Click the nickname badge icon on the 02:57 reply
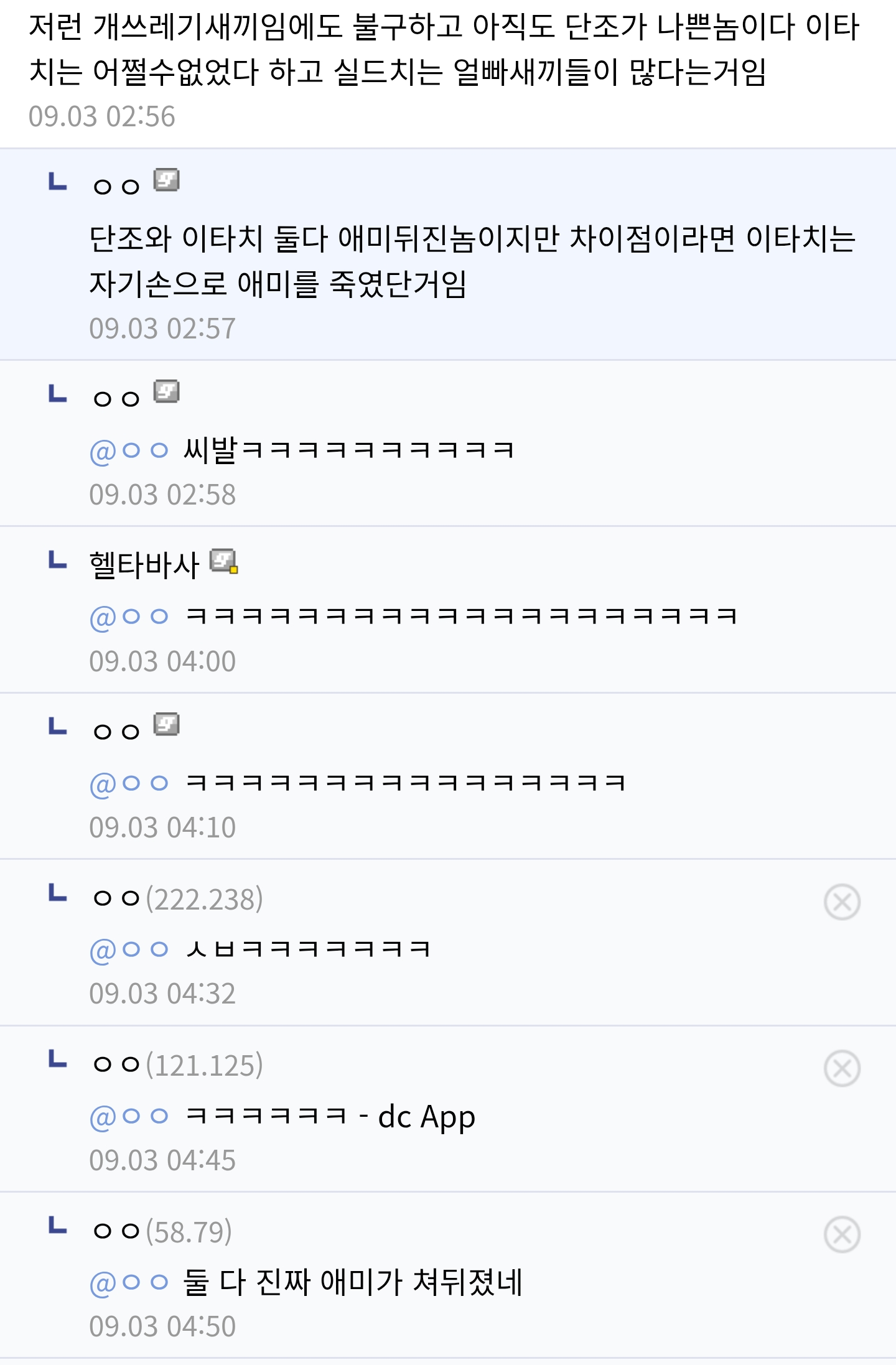Screen dimensions: 896x1365 [x=167, y=180]
